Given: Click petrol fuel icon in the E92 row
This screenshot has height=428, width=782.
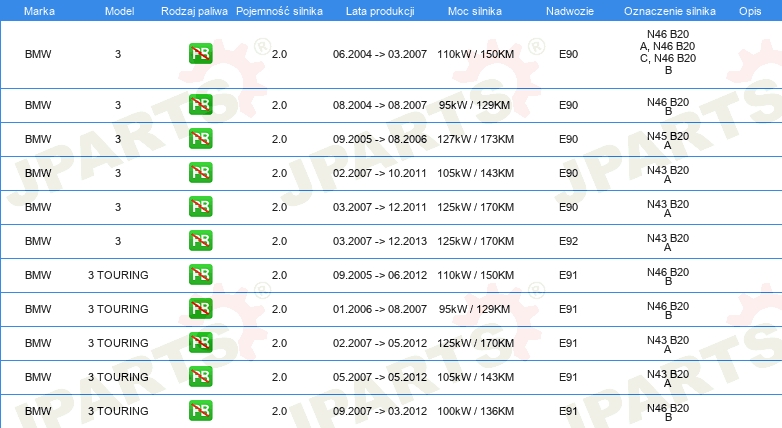Looking at the screenshot, I should pyautogui.click(x=200, y=240).
